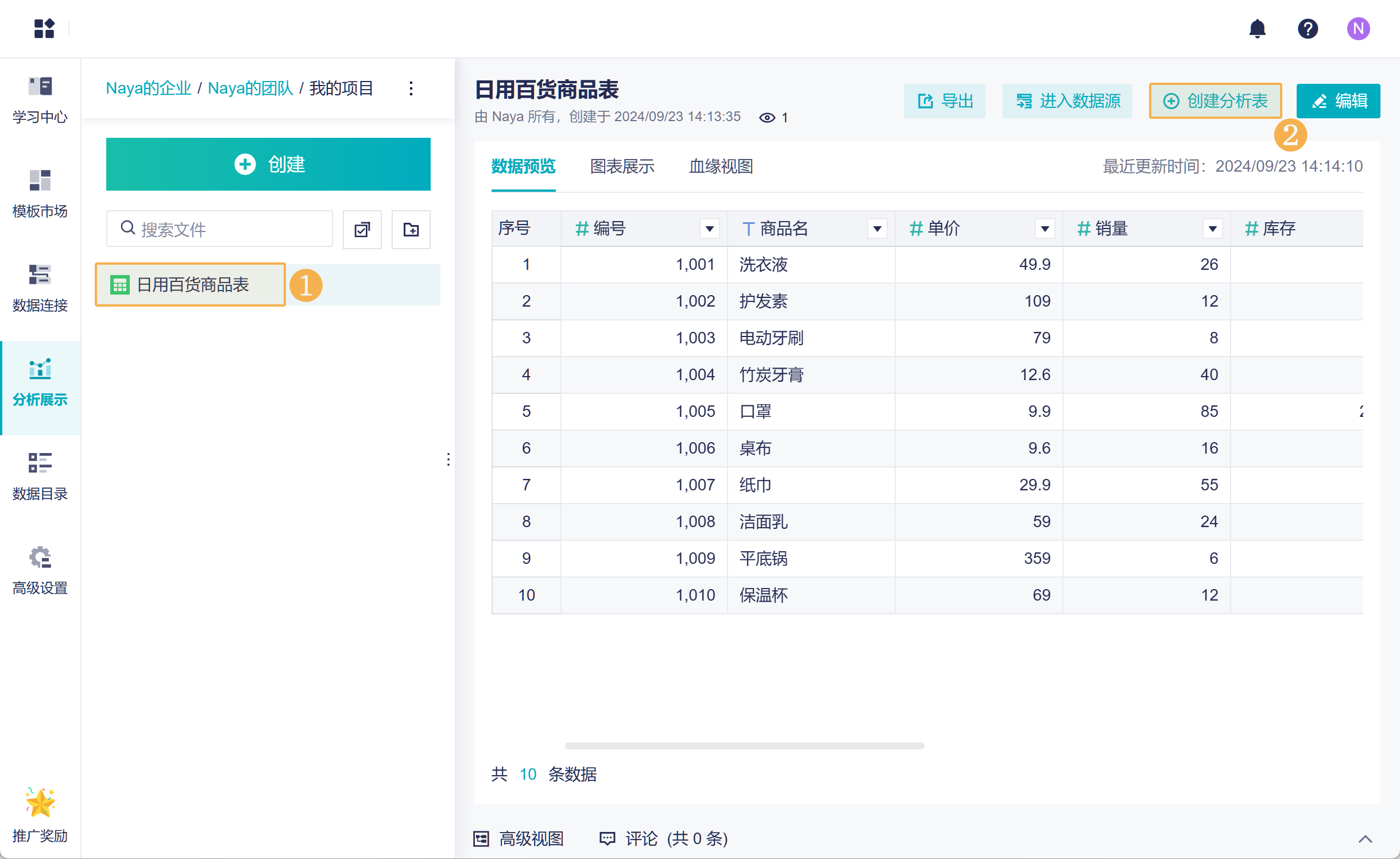Viewport: 1400px width, 859px height.
Task: Open 高级视图 at bottom
Action: 519,839
